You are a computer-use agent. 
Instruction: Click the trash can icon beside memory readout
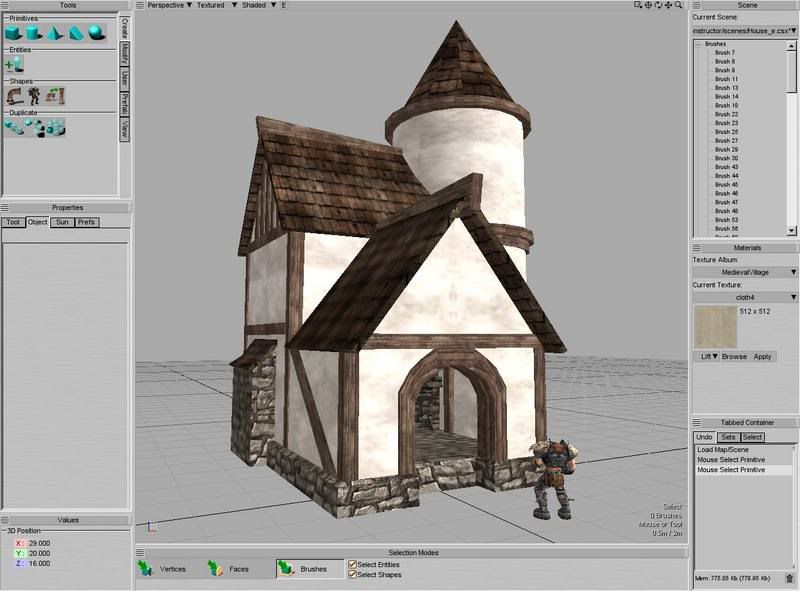789,578
